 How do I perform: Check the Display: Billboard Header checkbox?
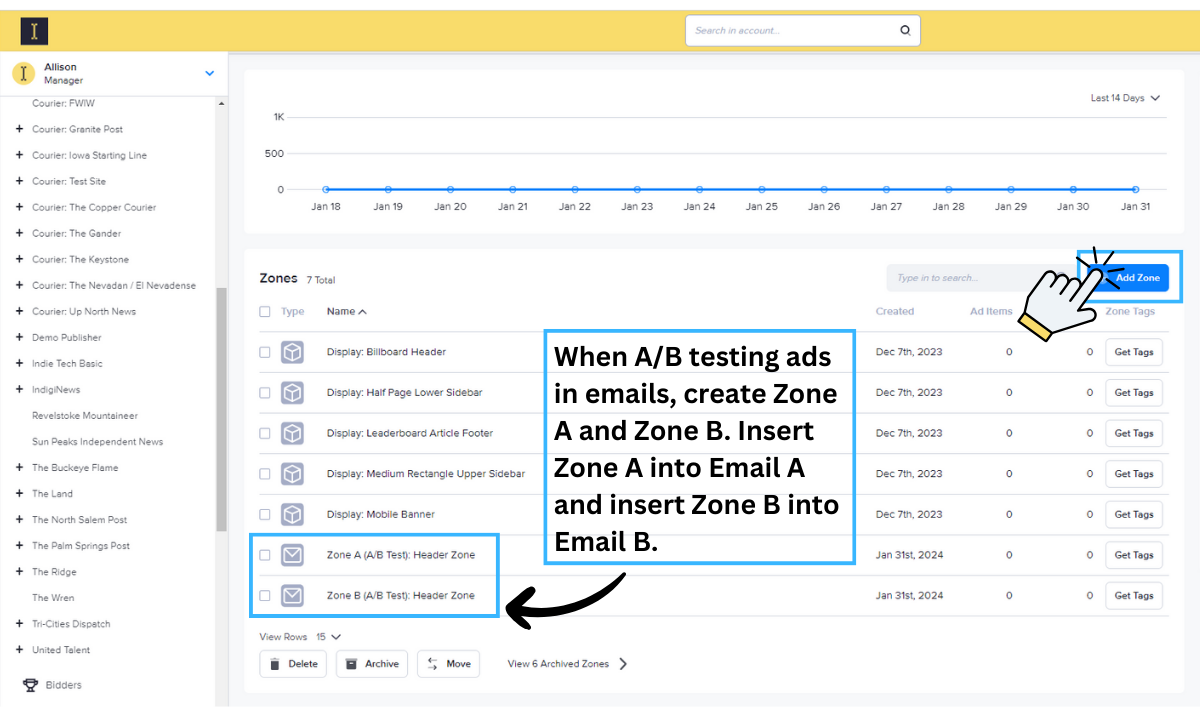[x=265, y=352]
